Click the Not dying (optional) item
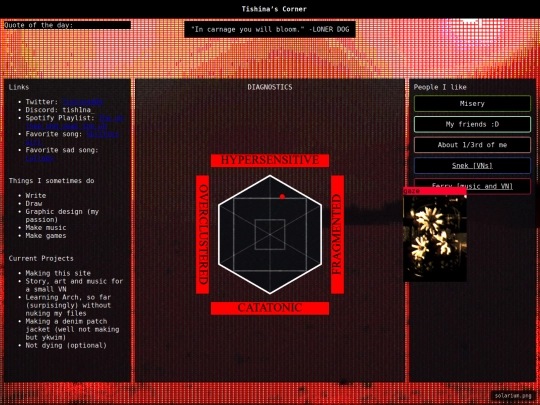 pos(66,345)
